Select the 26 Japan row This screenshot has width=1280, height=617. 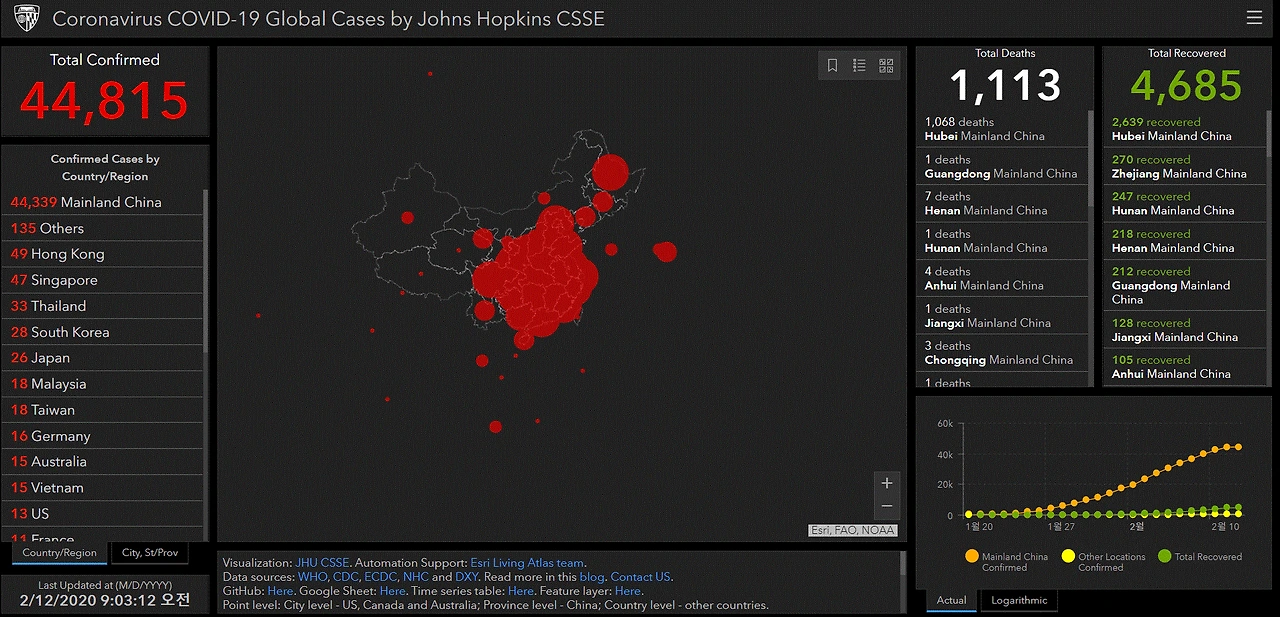103,358
